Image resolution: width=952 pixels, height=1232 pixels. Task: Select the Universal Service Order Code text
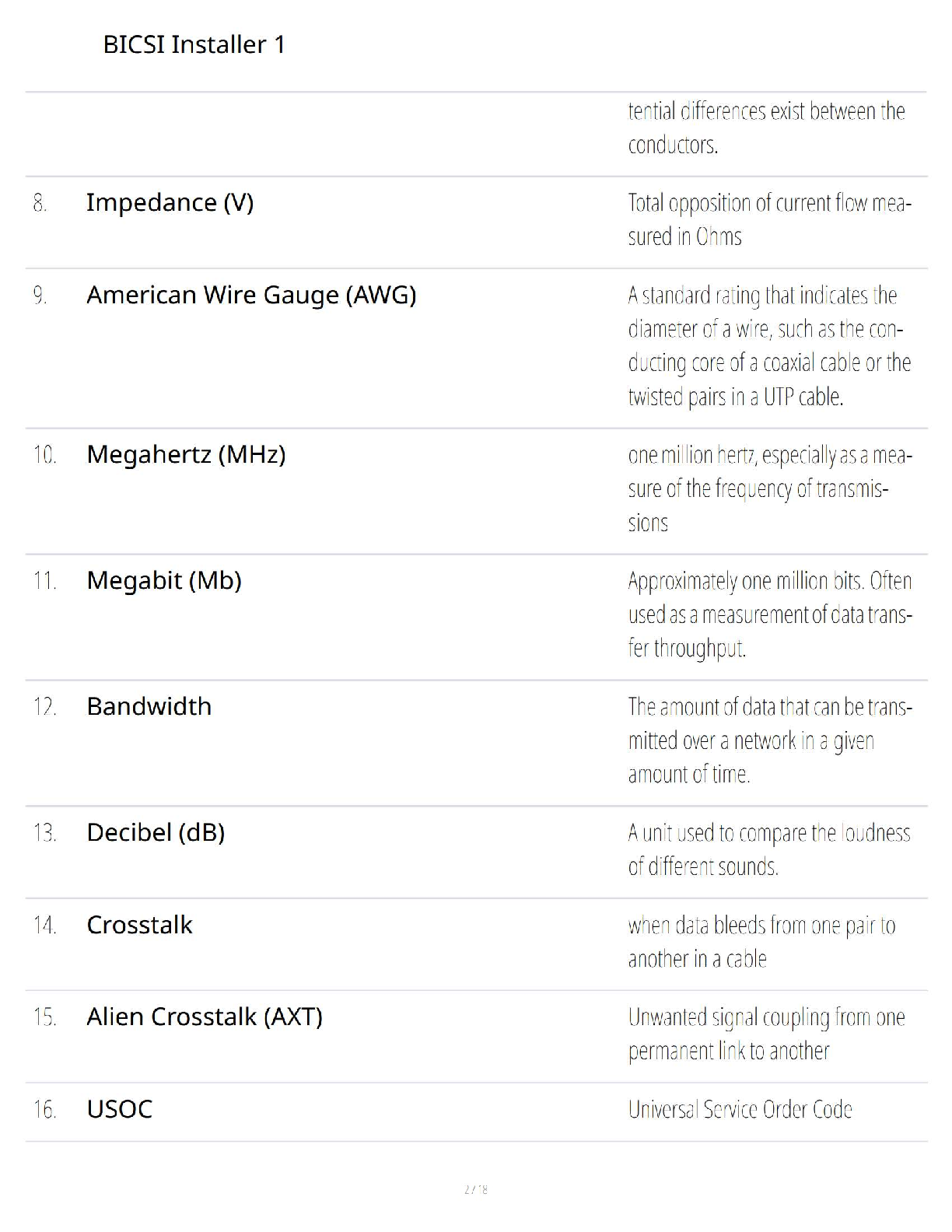(x=740, y=1109)
